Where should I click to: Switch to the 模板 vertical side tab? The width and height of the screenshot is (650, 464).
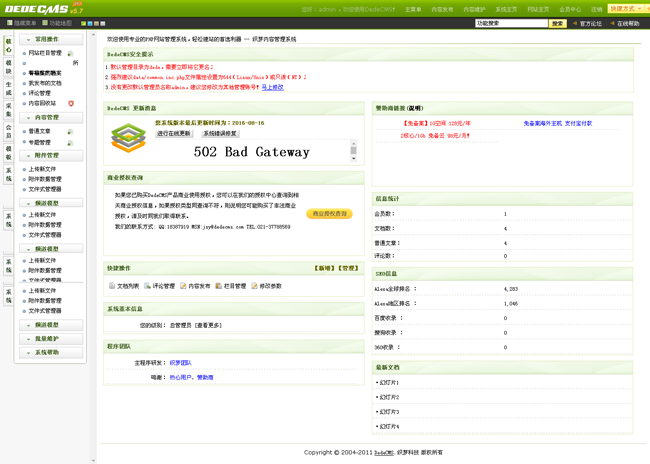9,153
